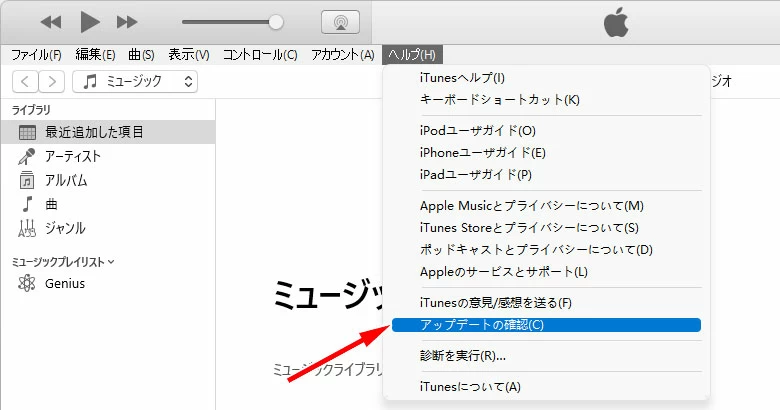Screen dimensions: 780x410
Task: Open the アカウント(A) menu
Action: (x=342, y=54)
